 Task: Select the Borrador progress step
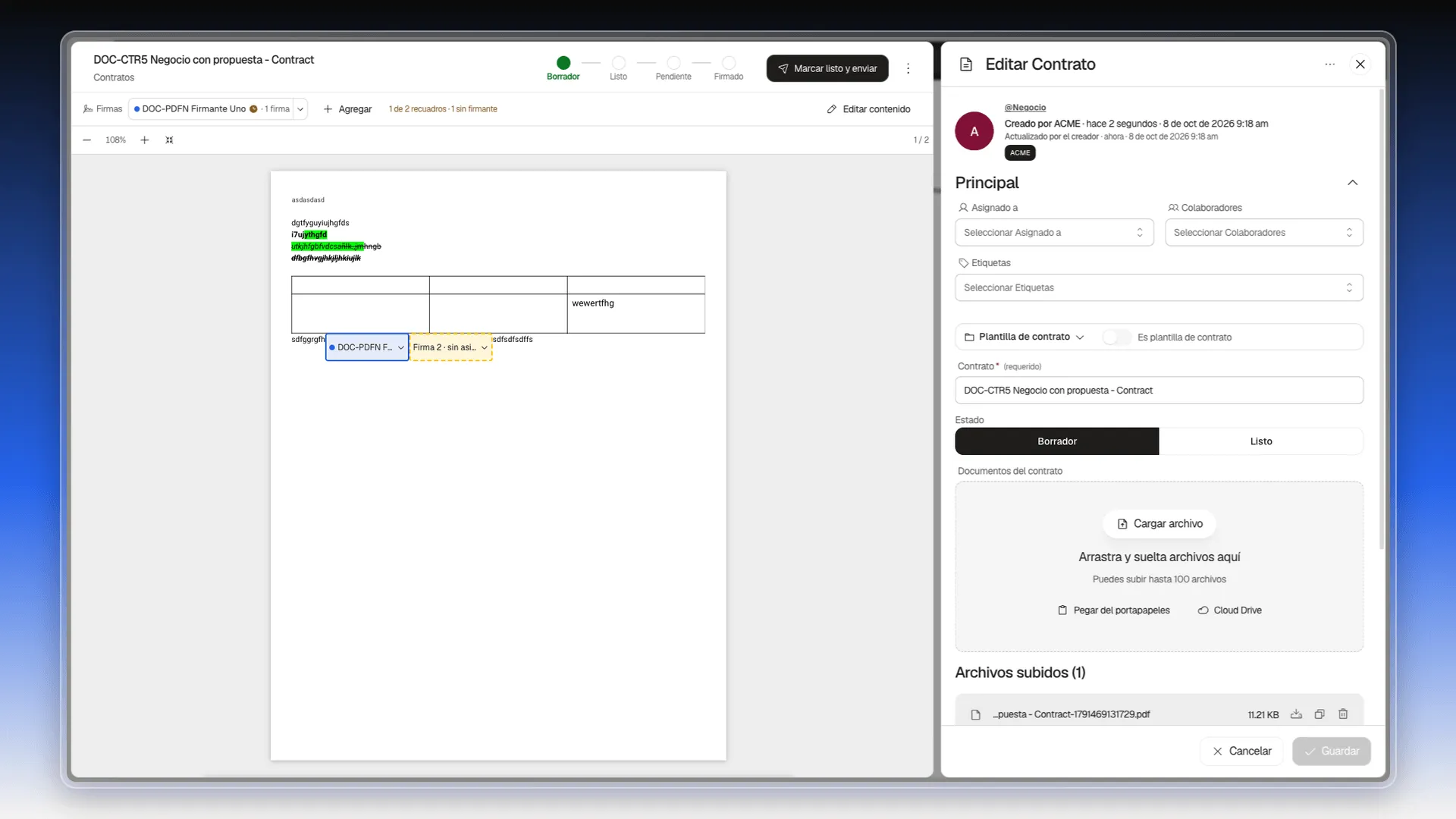click(563, 68)
